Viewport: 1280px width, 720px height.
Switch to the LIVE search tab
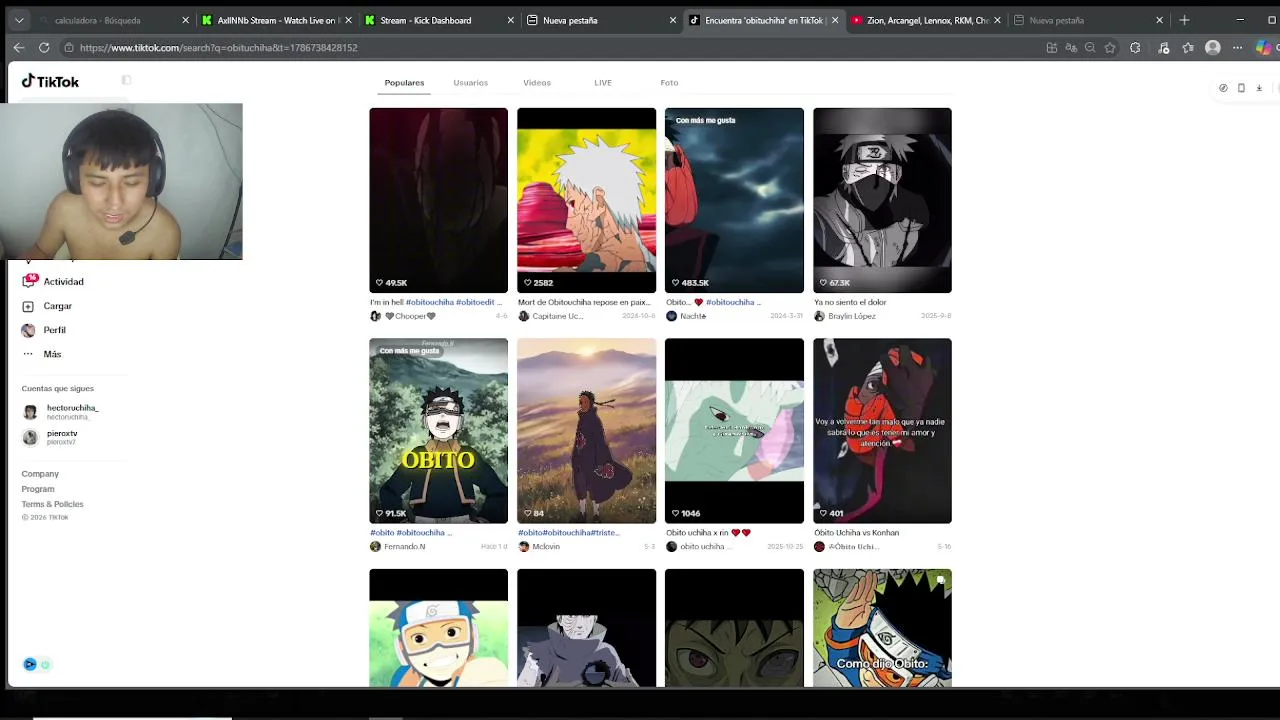(603, 83)
